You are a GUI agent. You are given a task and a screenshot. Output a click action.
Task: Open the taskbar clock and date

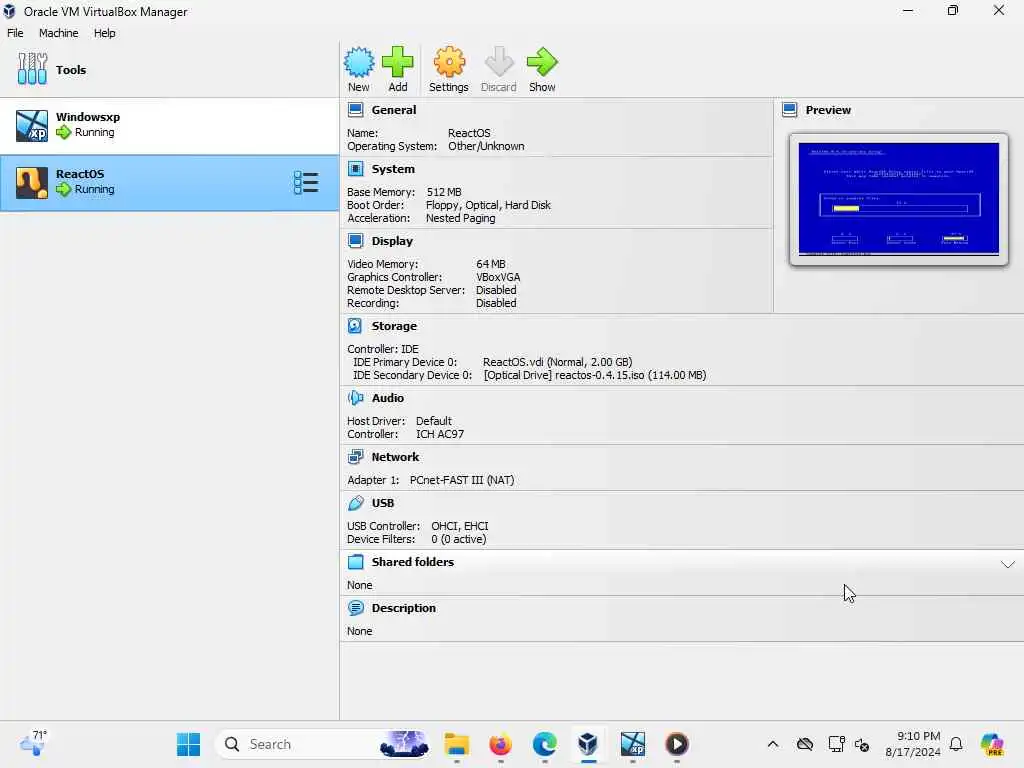[913, 744]
